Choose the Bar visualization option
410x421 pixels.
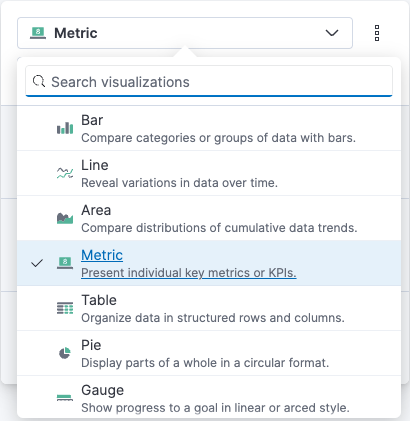tap(209, 128)
